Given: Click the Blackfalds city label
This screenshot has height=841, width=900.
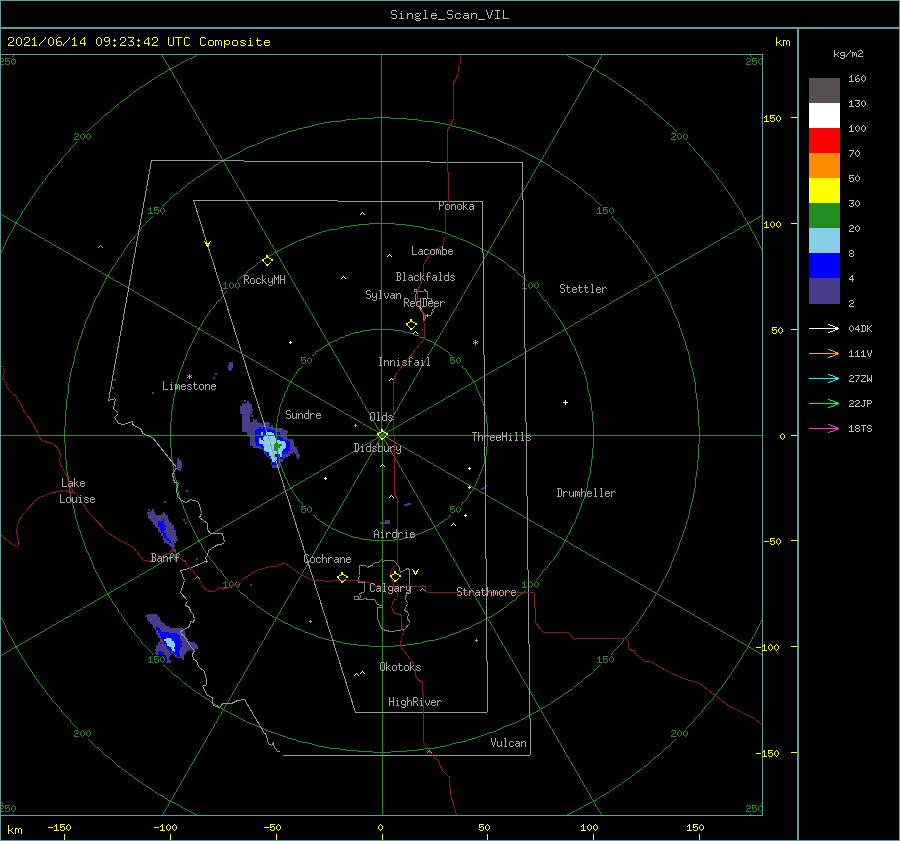Looking at the screenshot, I should point(425,277).
